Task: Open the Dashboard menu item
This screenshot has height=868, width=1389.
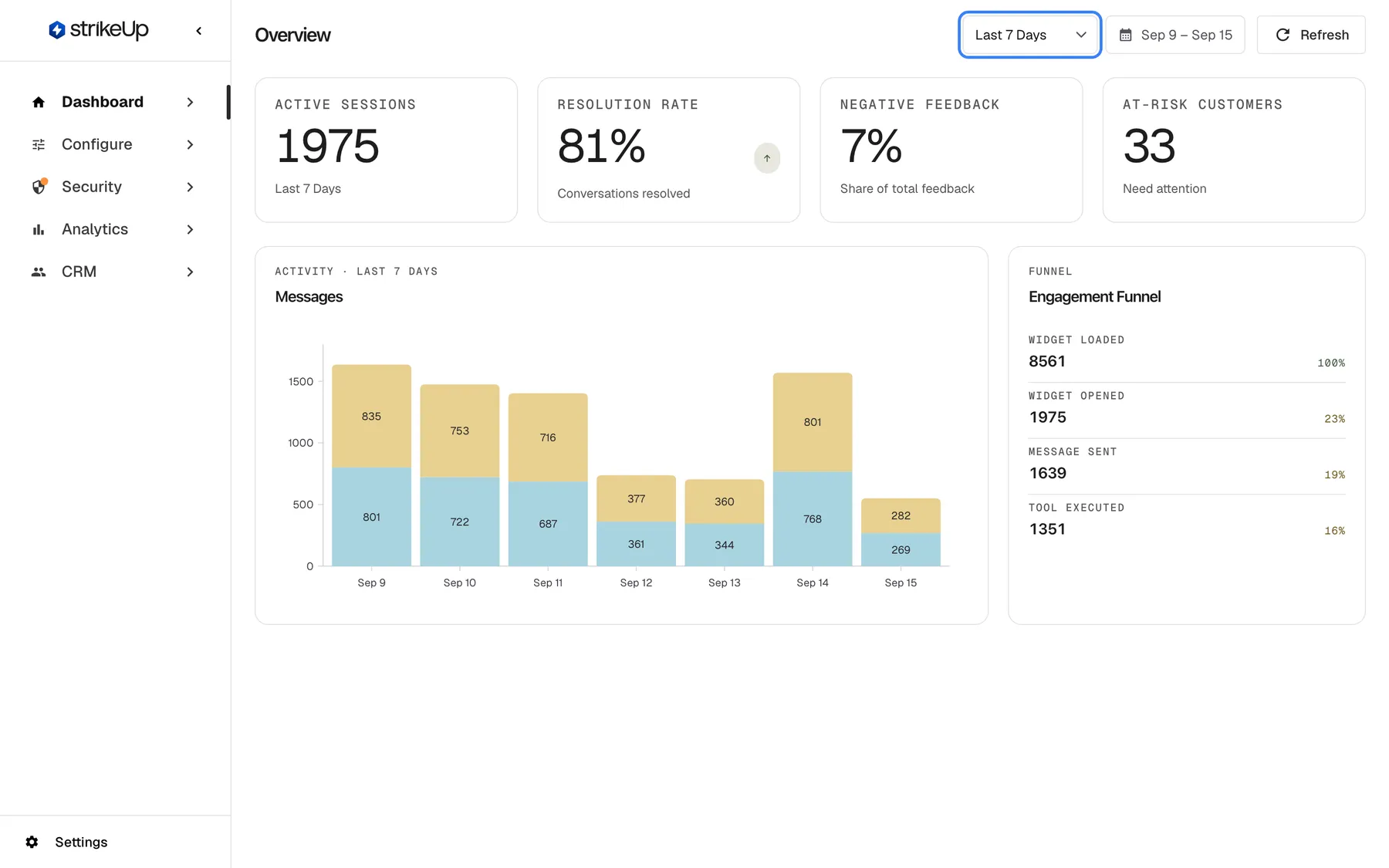Action: tap(113, 102)
